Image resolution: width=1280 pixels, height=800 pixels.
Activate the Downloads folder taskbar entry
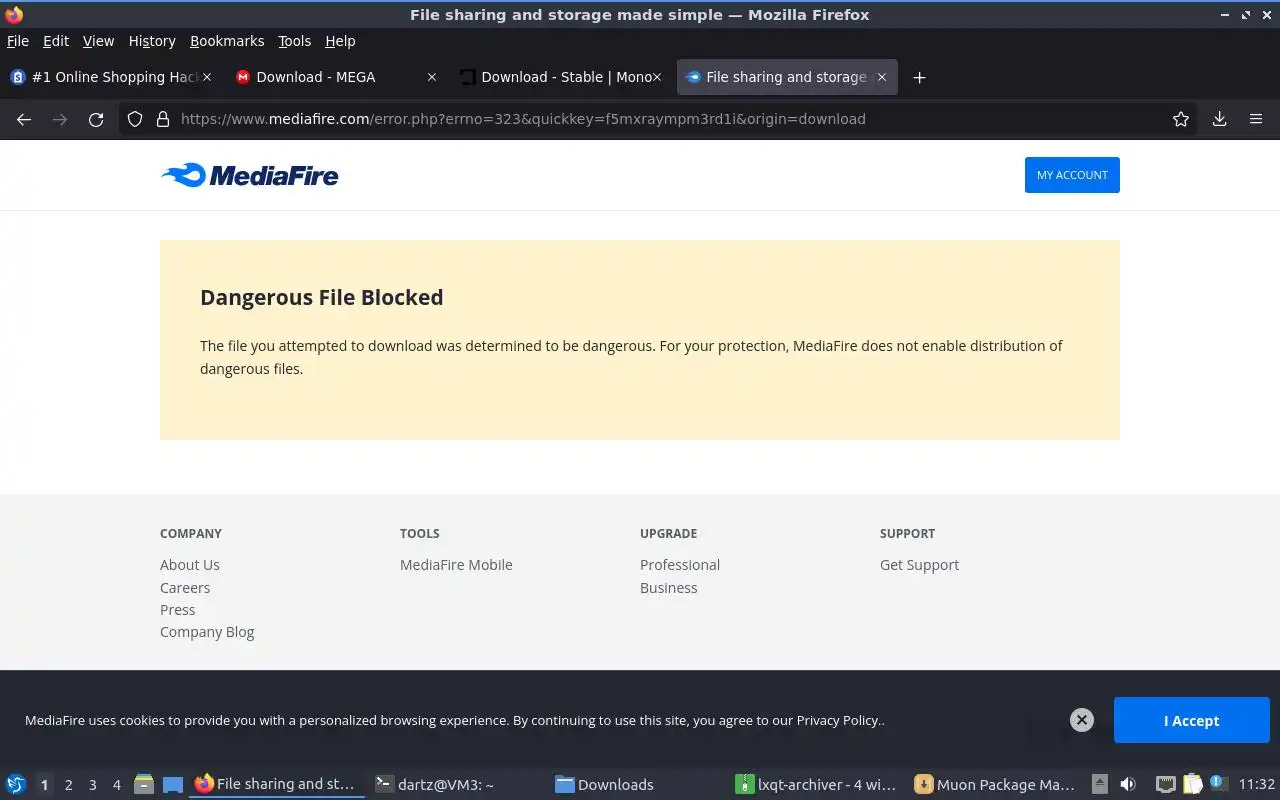[637, 784]
